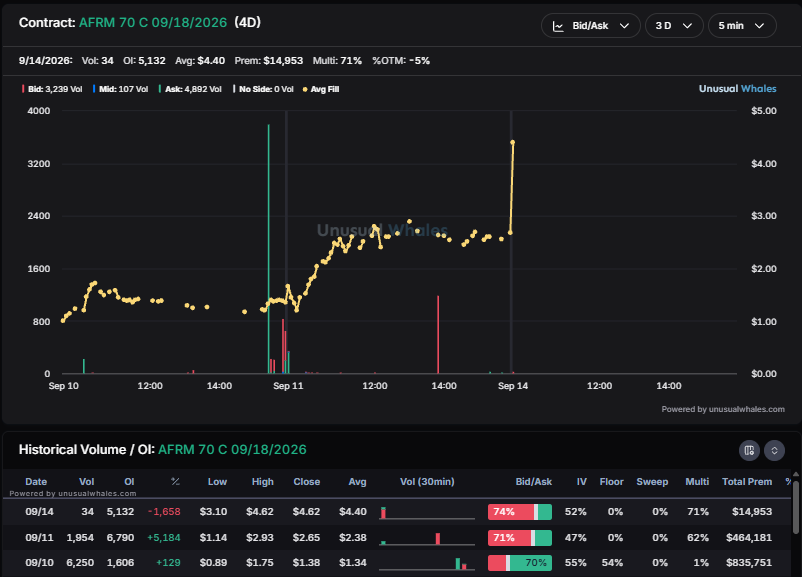Click AFRM 70 C contract link in Historical Volume header

tap(232, 450)
